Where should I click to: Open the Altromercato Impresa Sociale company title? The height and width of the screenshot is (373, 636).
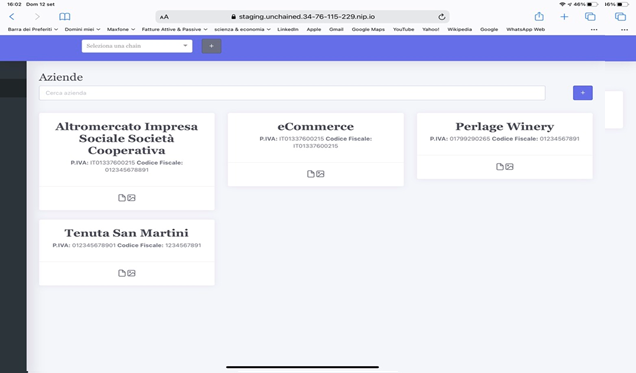pos(127,138)
